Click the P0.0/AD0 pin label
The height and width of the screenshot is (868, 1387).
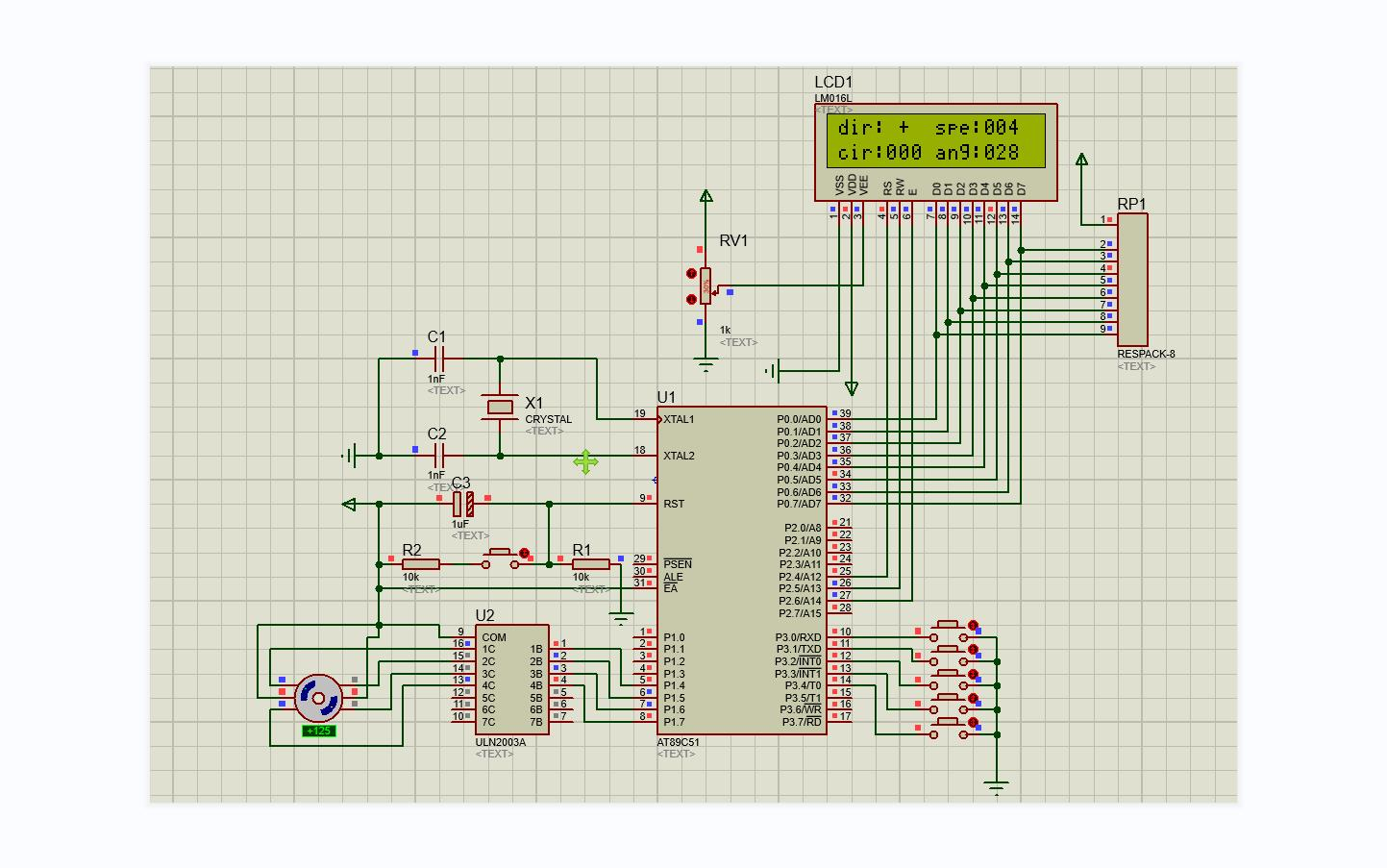(799, 419)
